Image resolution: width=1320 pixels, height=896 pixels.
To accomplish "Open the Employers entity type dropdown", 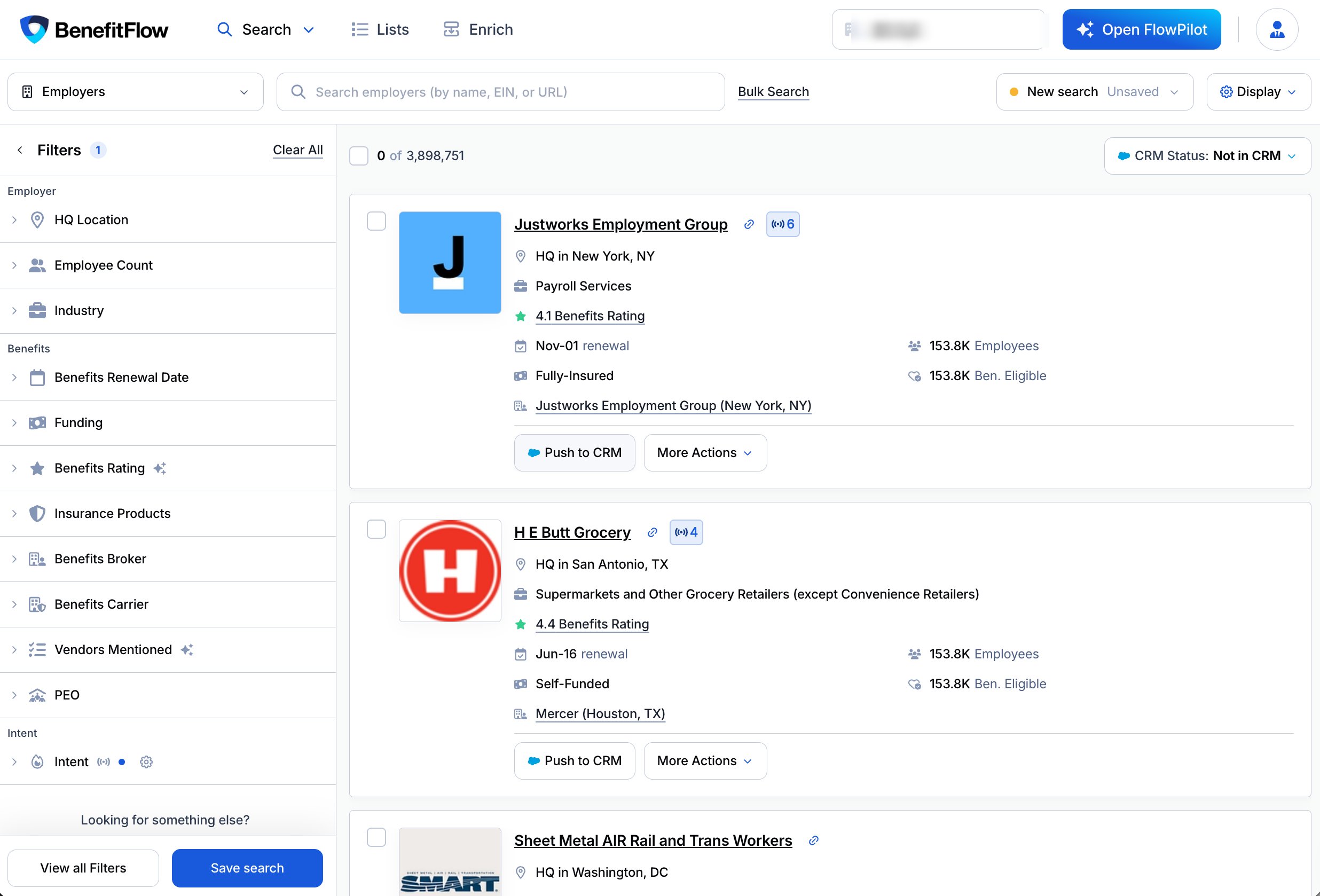I will point(135,91).
